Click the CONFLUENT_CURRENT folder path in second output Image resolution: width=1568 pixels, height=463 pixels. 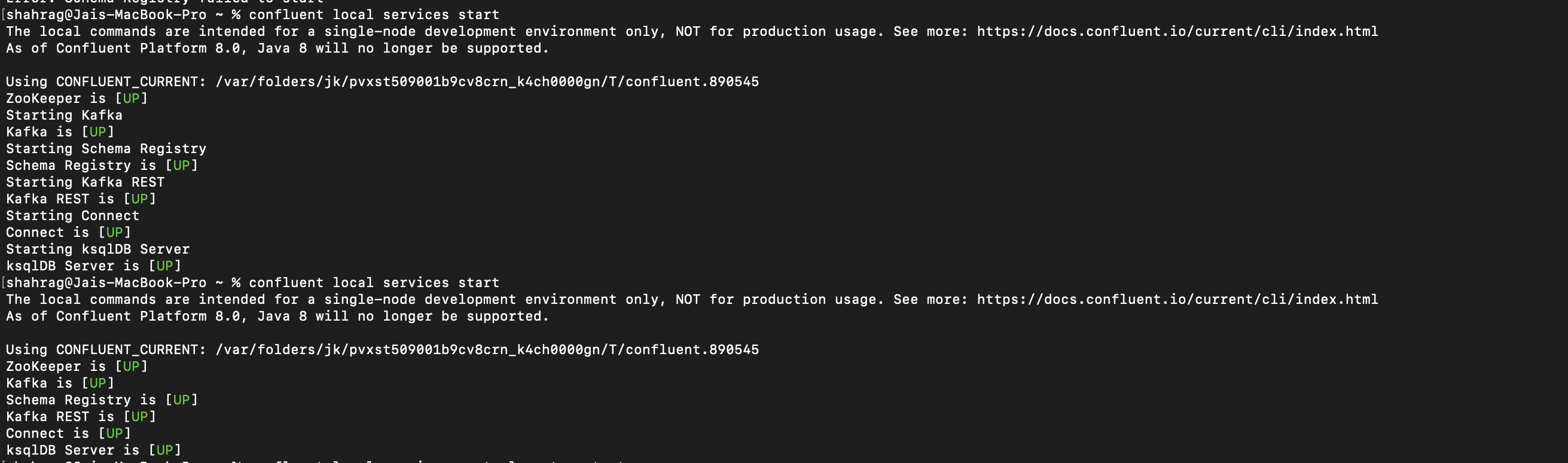487,350
